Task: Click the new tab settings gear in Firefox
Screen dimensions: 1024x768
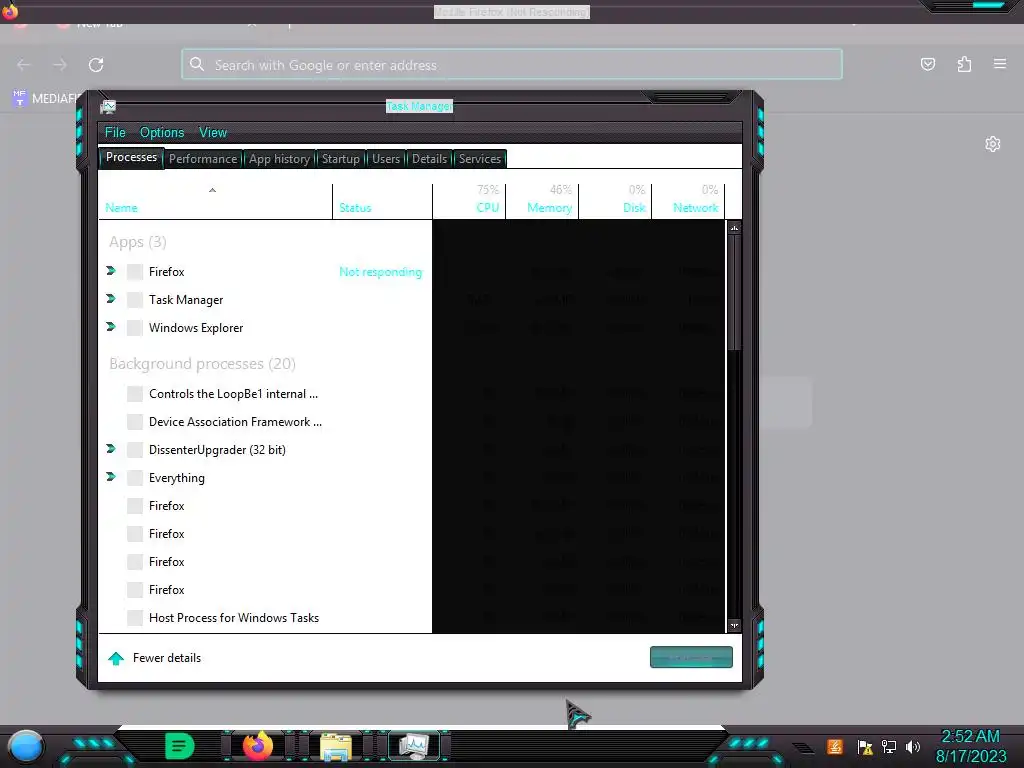Action: pyautogui.click(x=993, y=144)
